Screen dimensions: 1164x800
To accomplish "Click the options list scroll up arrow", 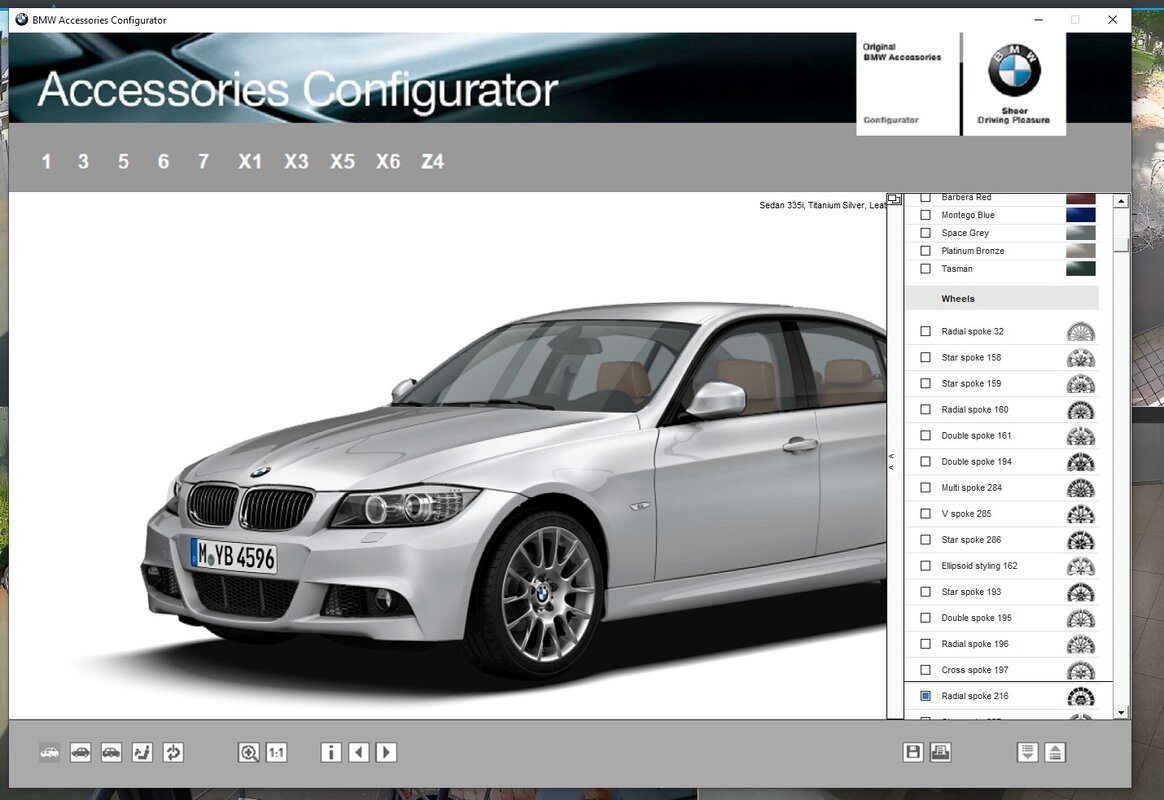I will (1121, 201).
